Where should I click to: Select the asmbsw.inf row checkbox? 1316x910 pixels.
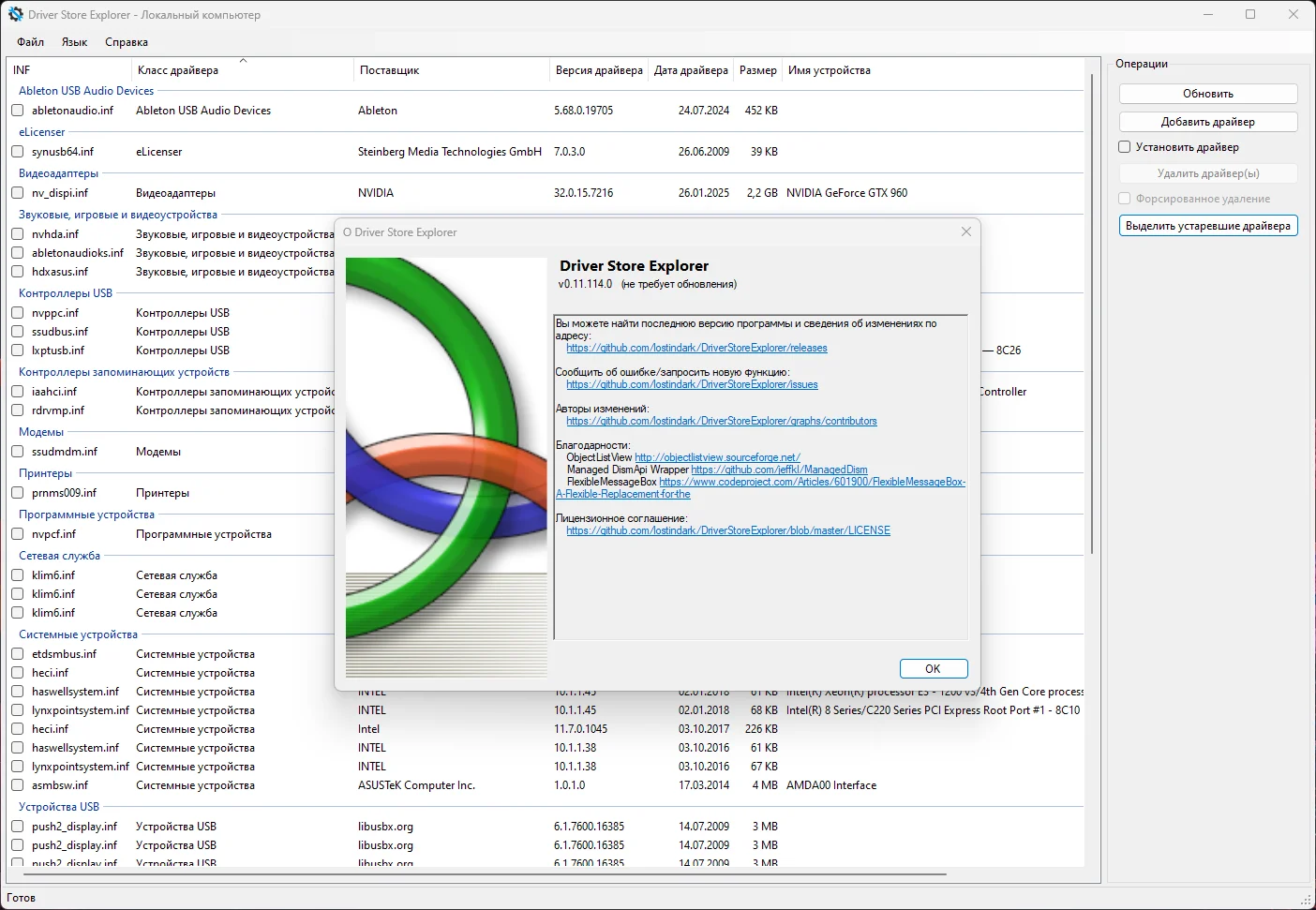[x=18, y=785]
